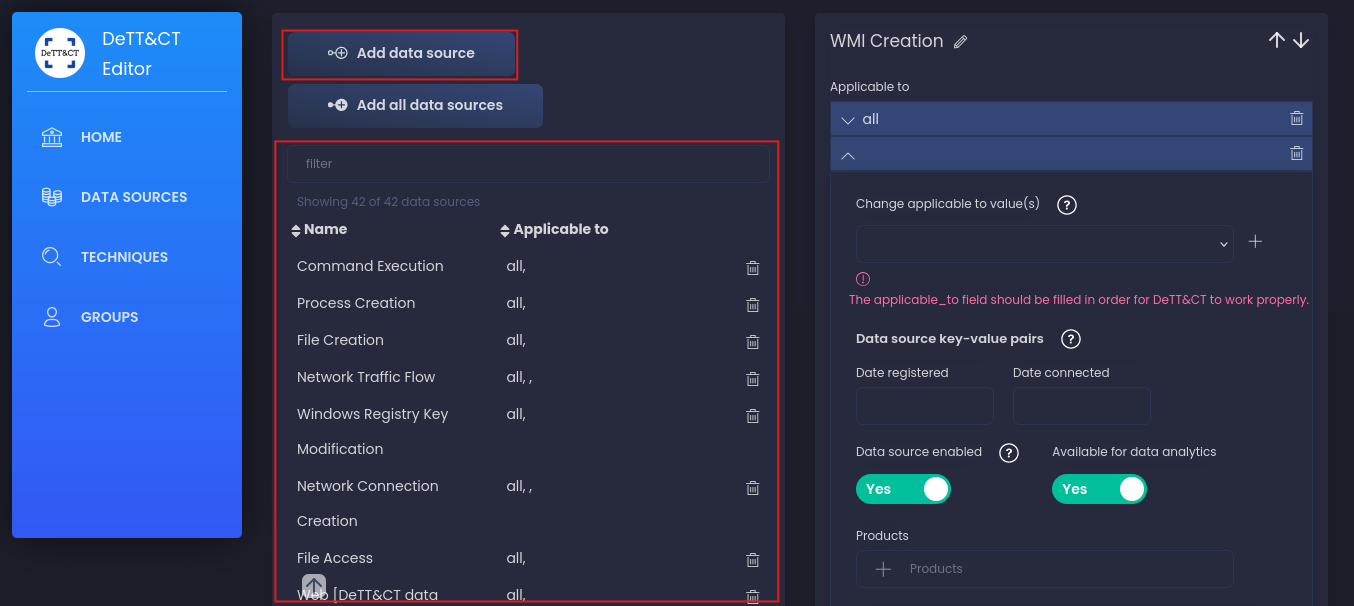Delete the File Creation data source
1354x606 pixels.
[x=753, y=342]
